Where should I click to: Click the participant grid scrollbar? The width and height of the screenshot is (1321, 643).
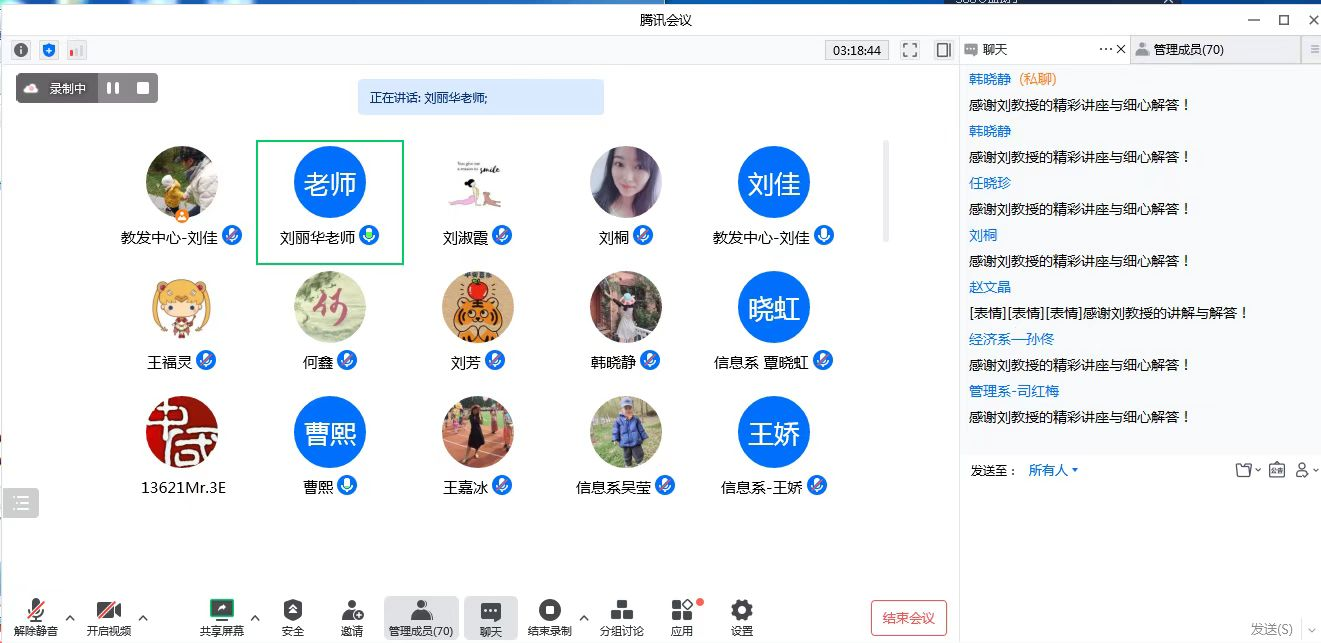point(885,190)
